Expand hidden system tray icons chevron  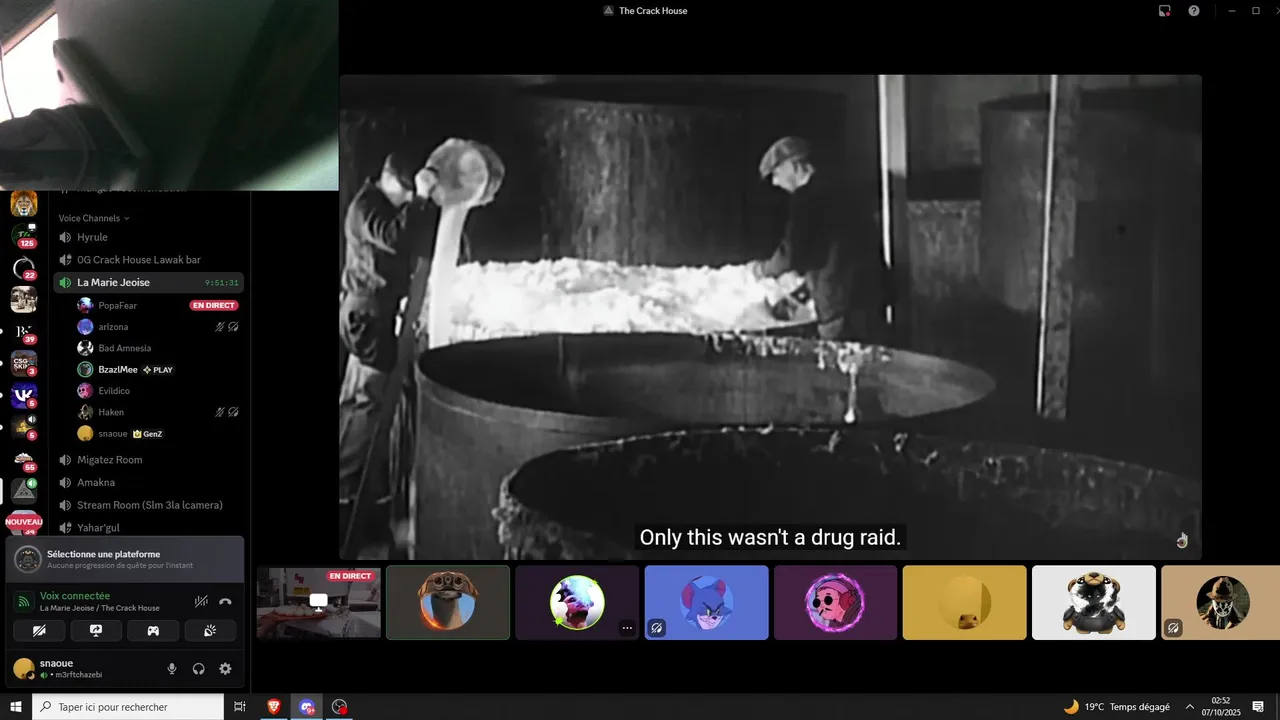(1190, 706)
